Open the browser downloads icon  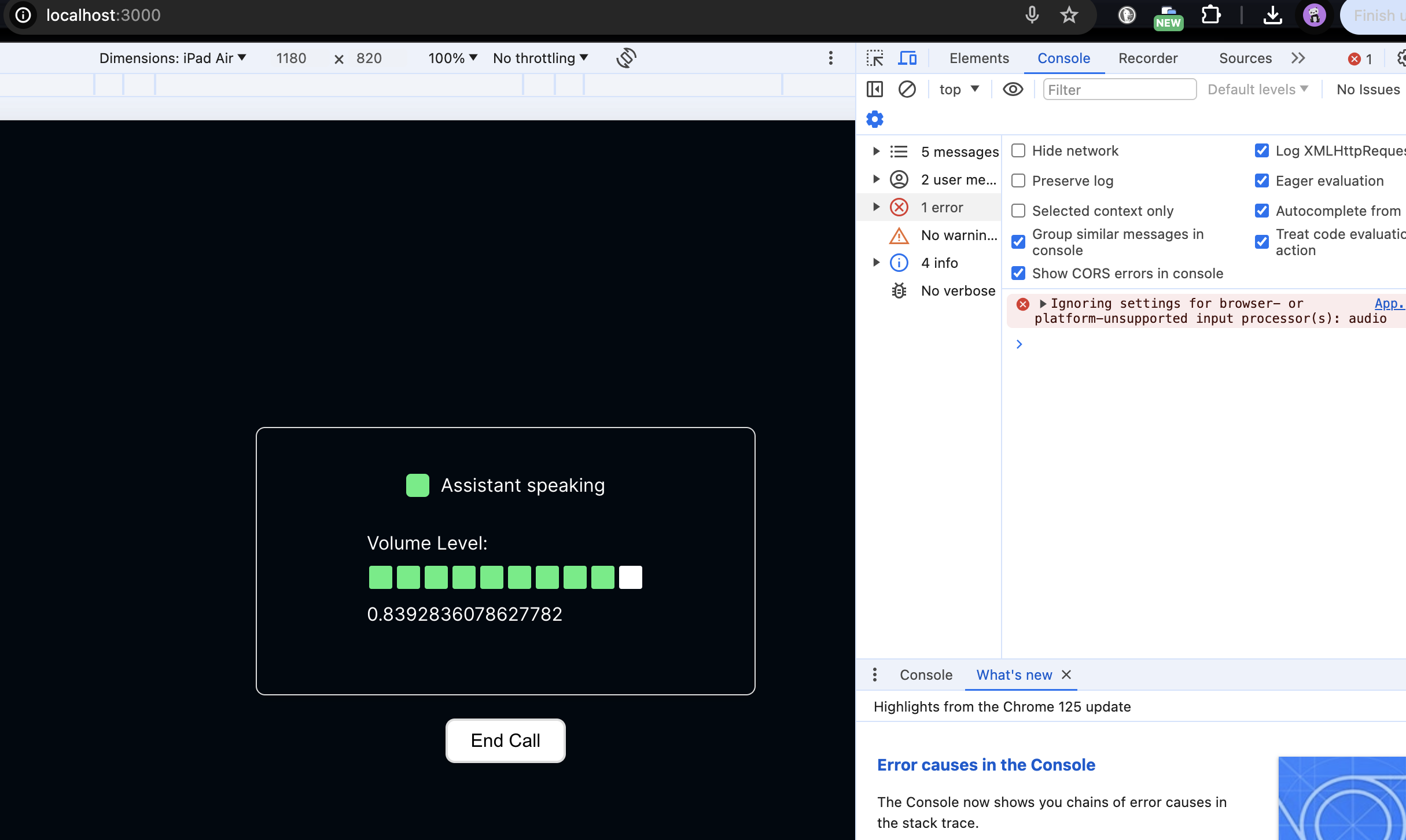click(x=1272, y=16)
